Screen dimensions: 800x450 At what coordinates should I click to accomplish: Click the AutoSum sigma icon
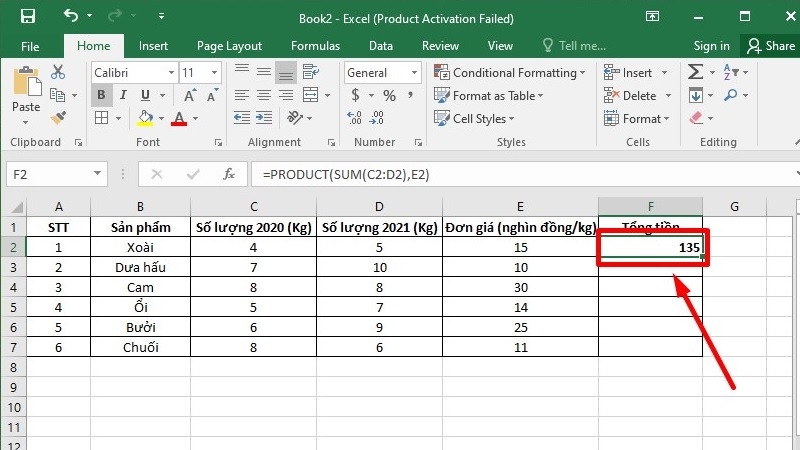click(x=695, y=72)
